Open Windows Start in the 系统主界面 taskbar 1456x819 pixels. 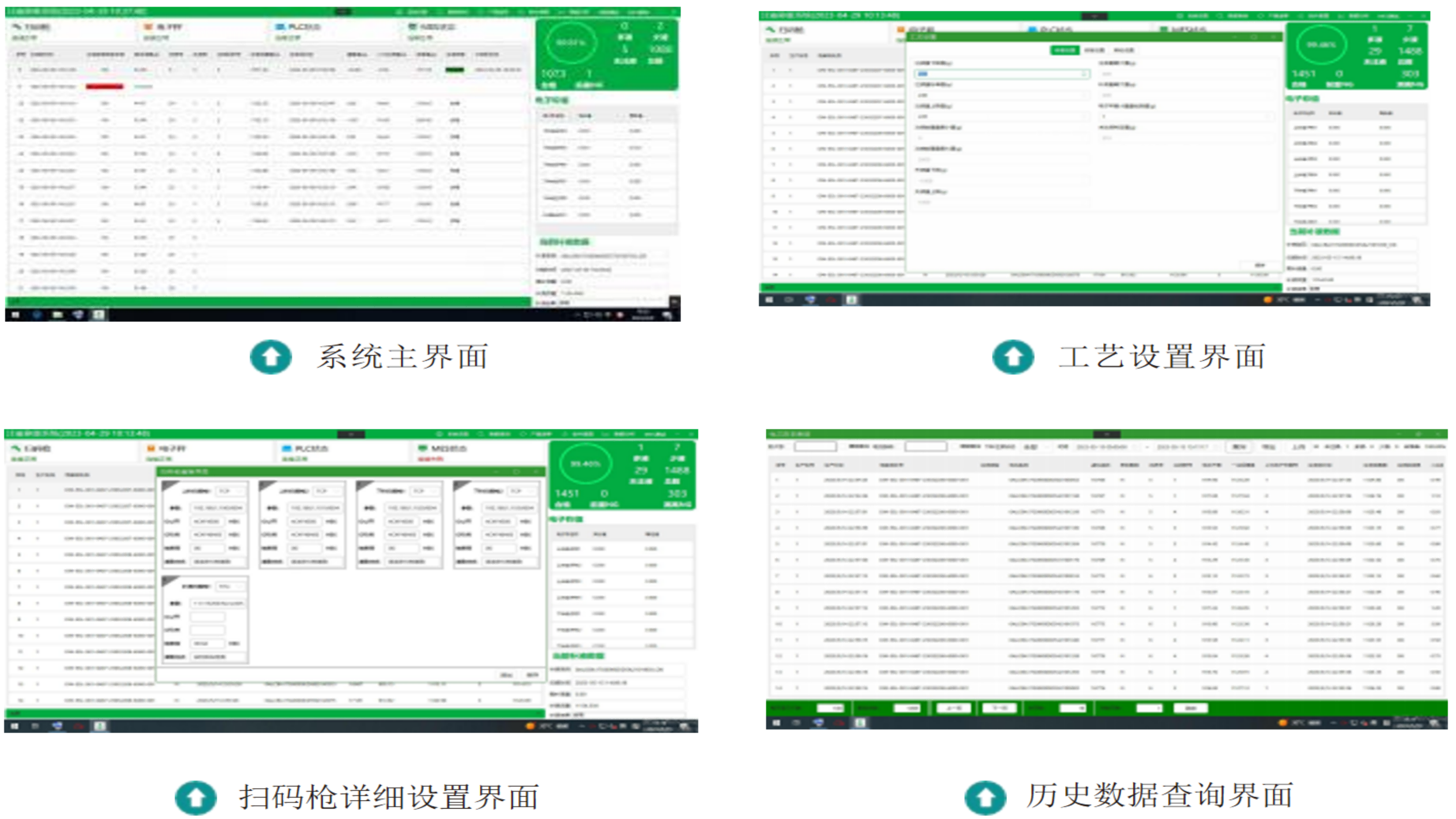click(15, 315)
